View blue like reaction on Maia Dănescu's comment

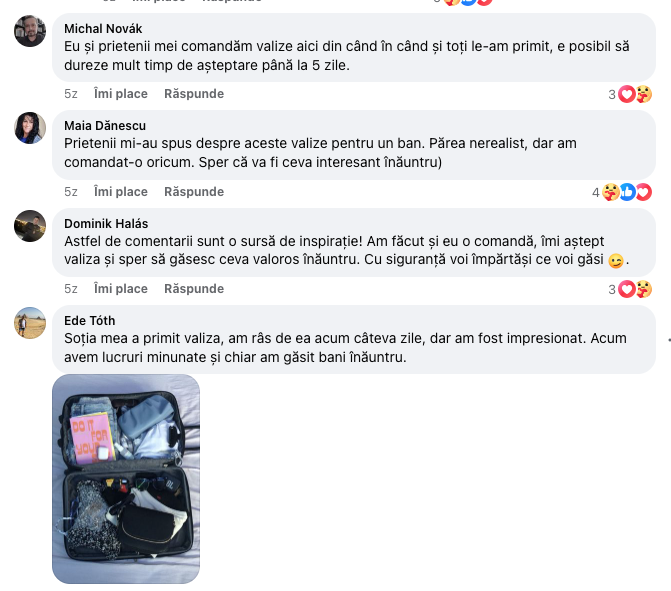click(x=627, y=192)
